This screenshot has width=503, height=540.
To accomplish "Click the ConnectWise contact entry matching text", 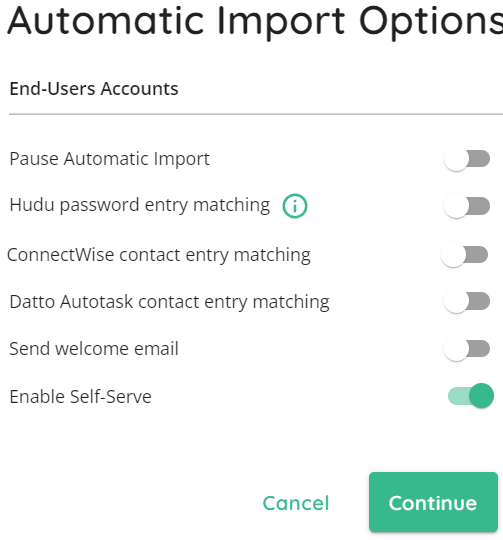I will coord(159,255).
